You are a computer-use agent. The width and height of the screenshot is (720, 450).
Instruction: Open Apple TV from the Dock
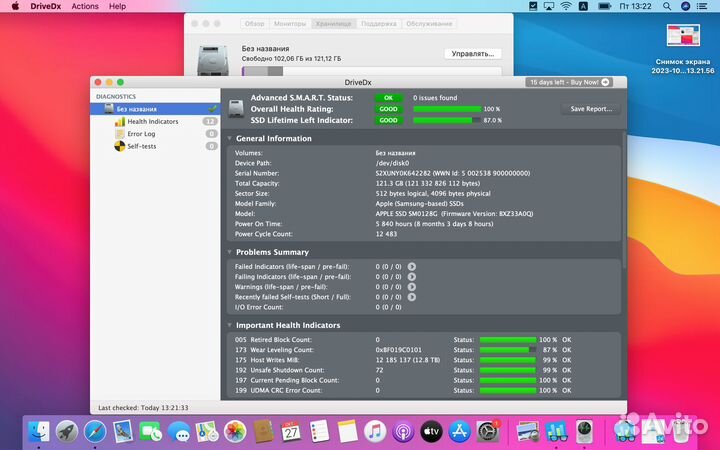[x=431, y=432]
